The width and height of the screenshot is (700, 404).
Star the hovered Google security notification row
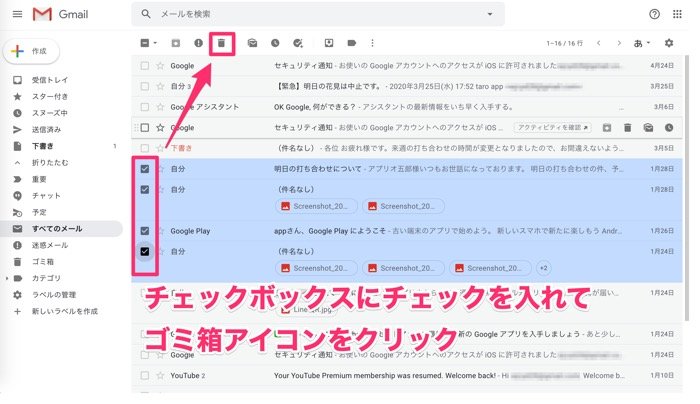point(160,128)
